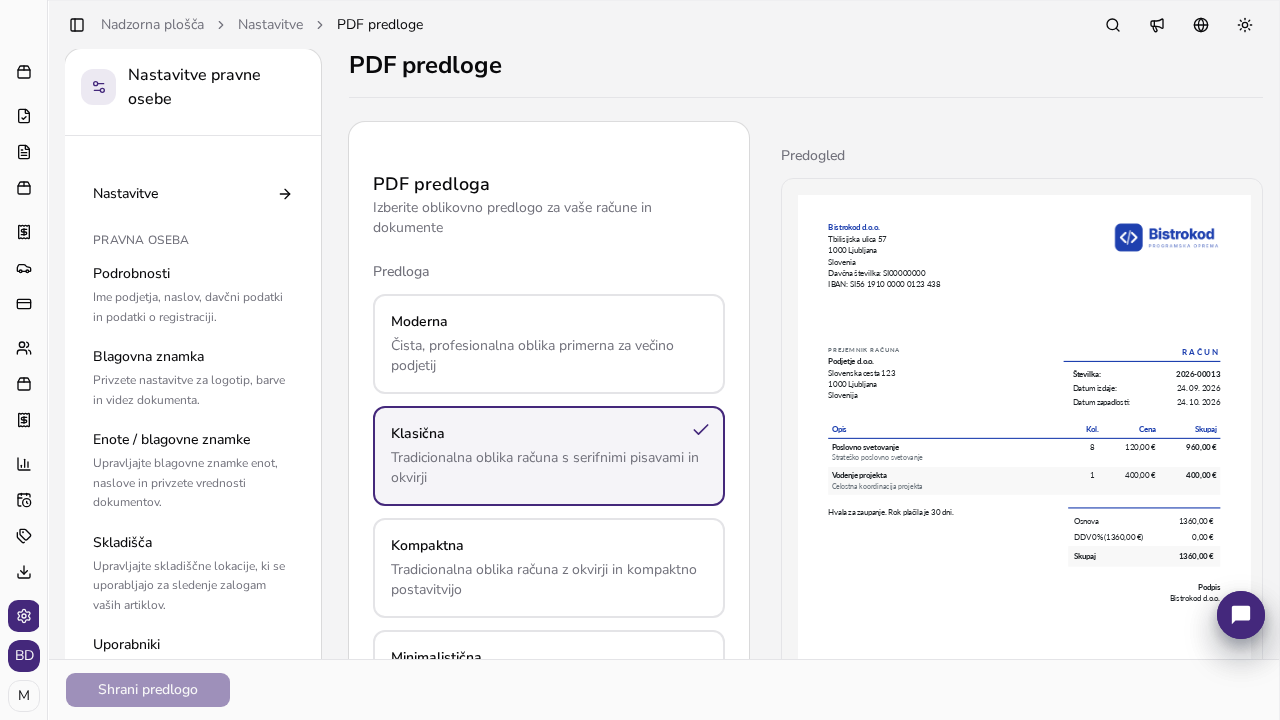Image resolution: width=1280 pixels, height=720 pixels.
Task: Open the announcements megaphone icon
Action: pos(1157,25)
